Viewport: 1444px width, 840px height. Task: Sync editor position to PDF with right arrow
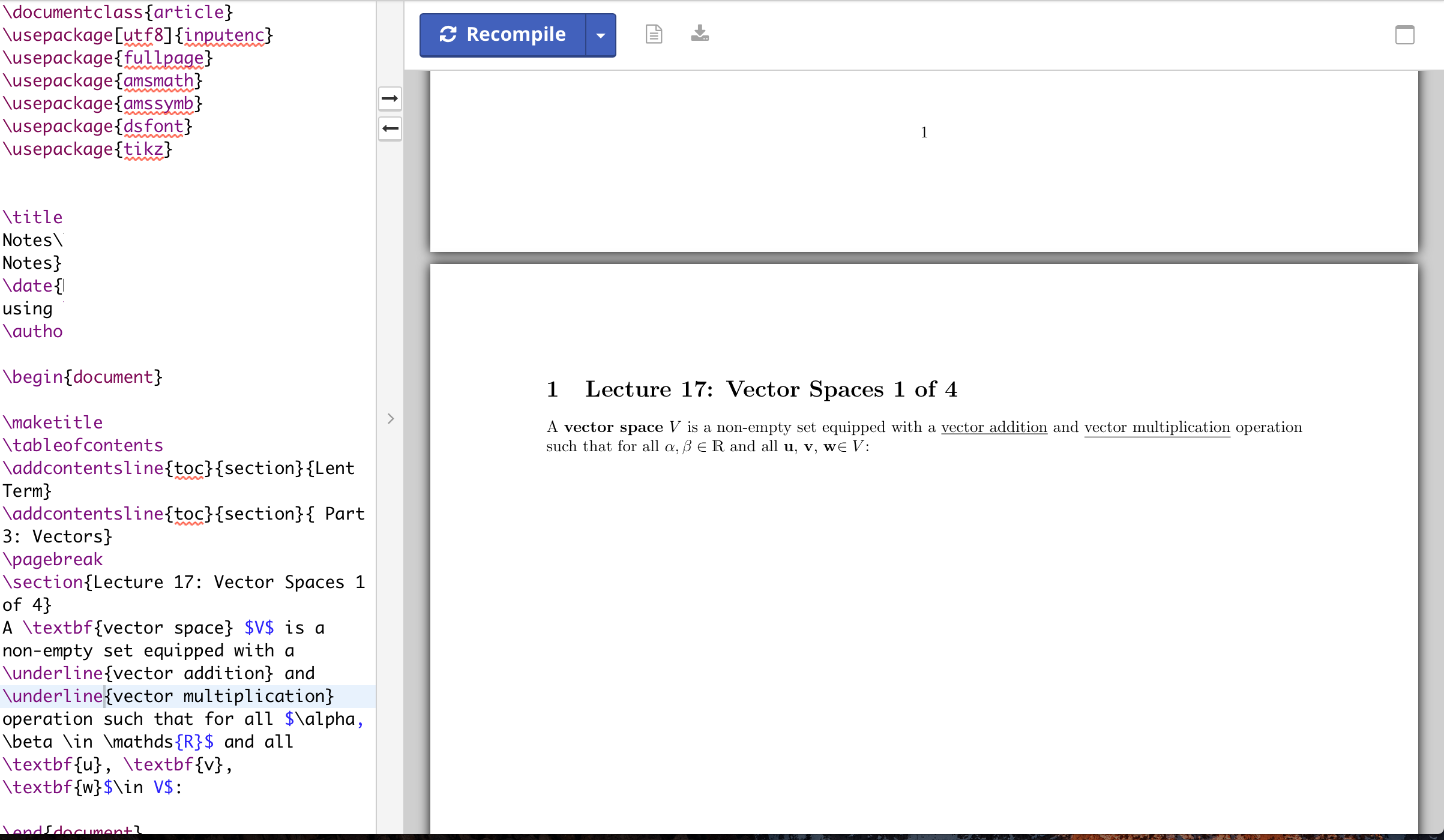coord(390,98)
